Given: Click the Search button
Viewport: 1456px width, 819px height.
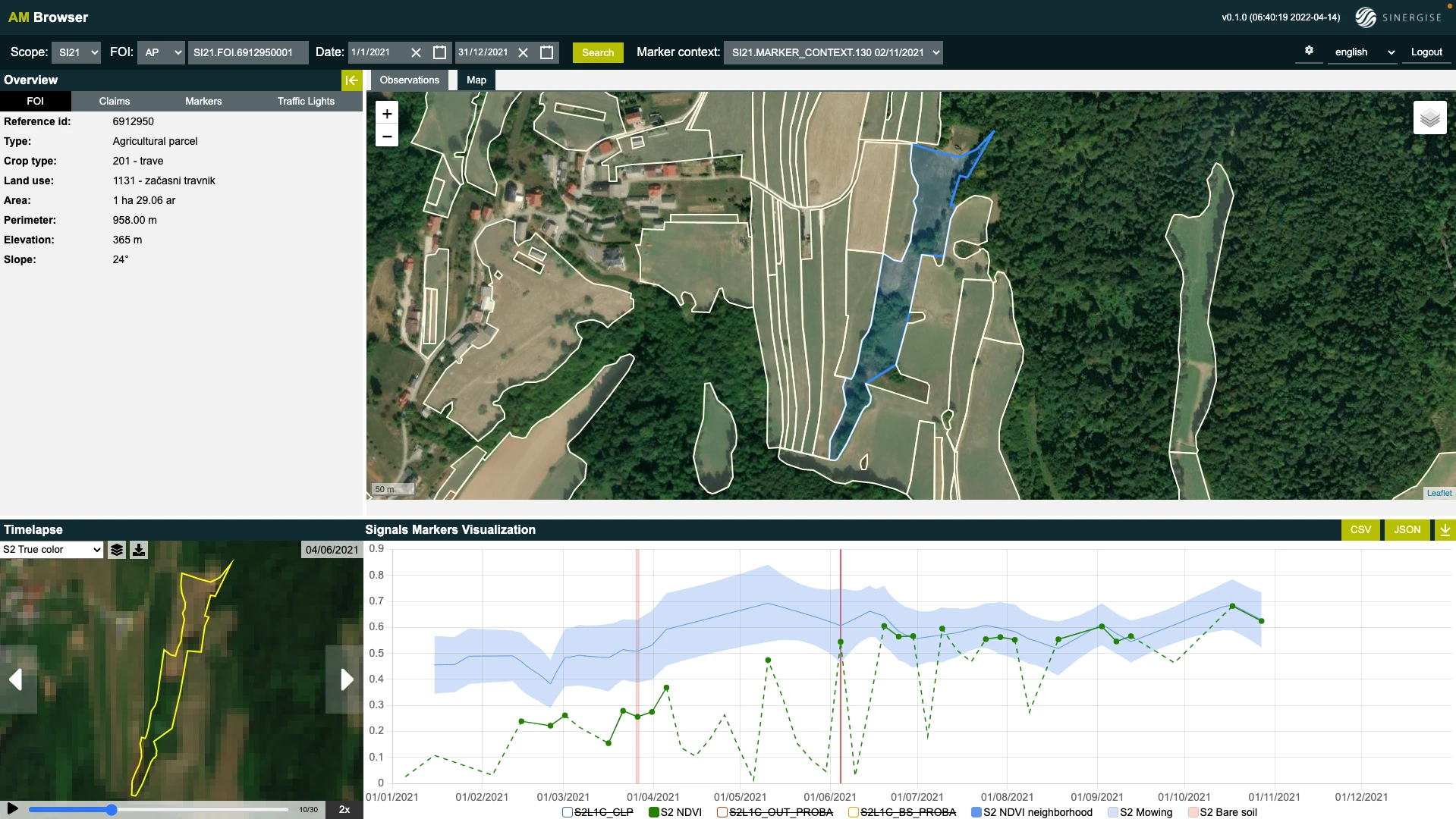Looking at the screenshot, I should [597, 52].
